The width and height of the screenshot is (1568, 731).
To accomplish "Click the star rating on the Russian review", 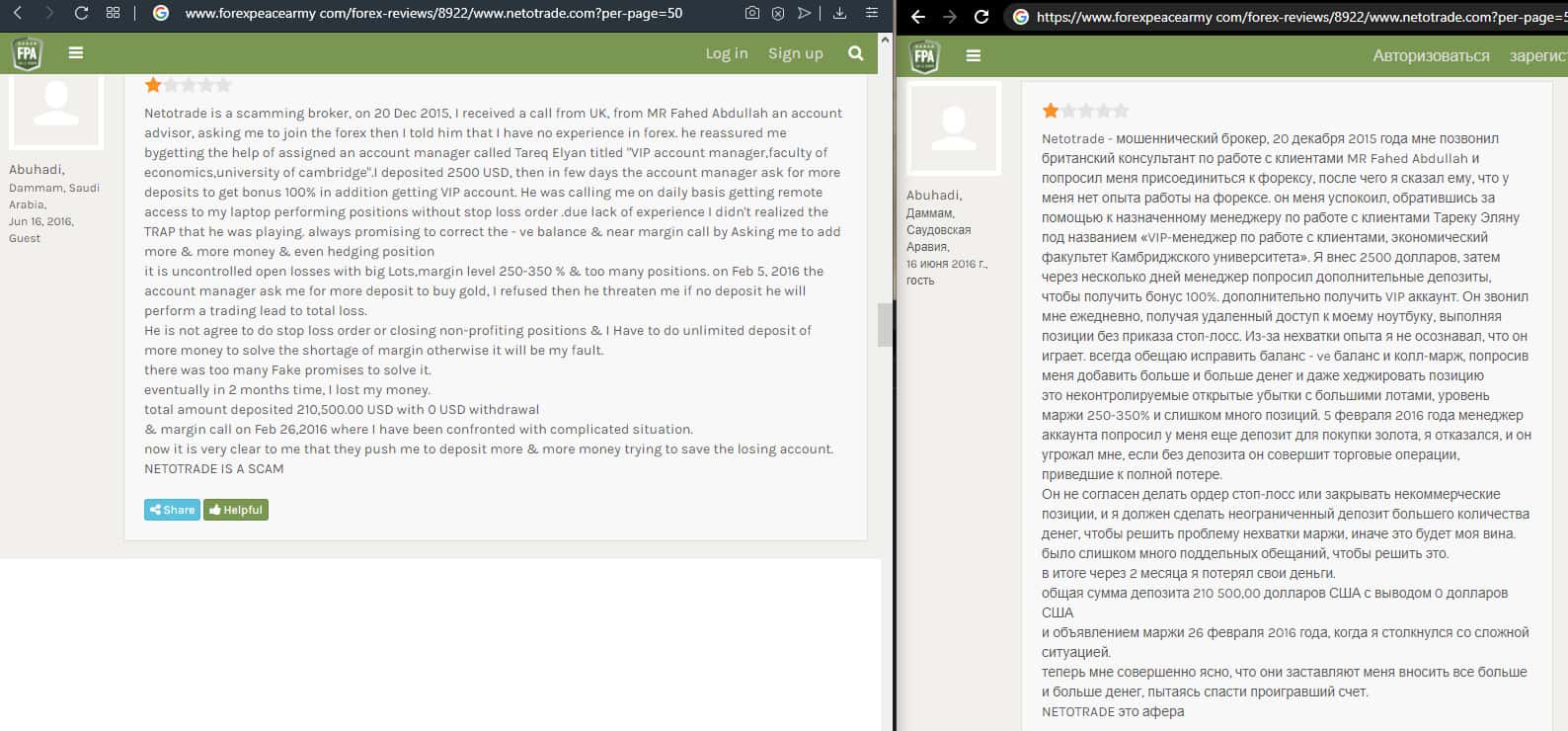I will 1085,111.
